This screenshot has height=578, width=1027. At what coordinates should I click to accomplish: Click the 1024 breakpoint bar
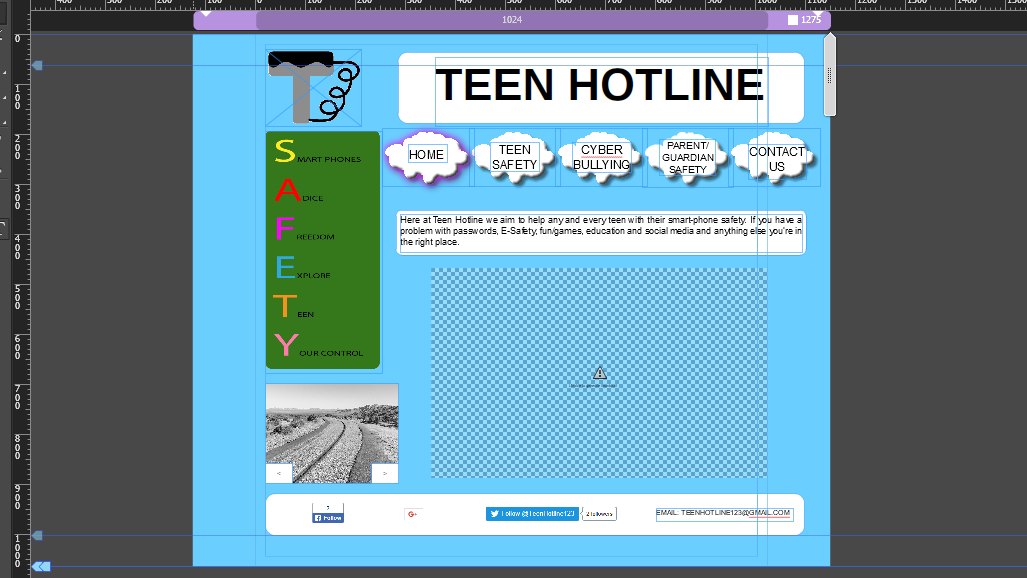(x=512, y=20)
